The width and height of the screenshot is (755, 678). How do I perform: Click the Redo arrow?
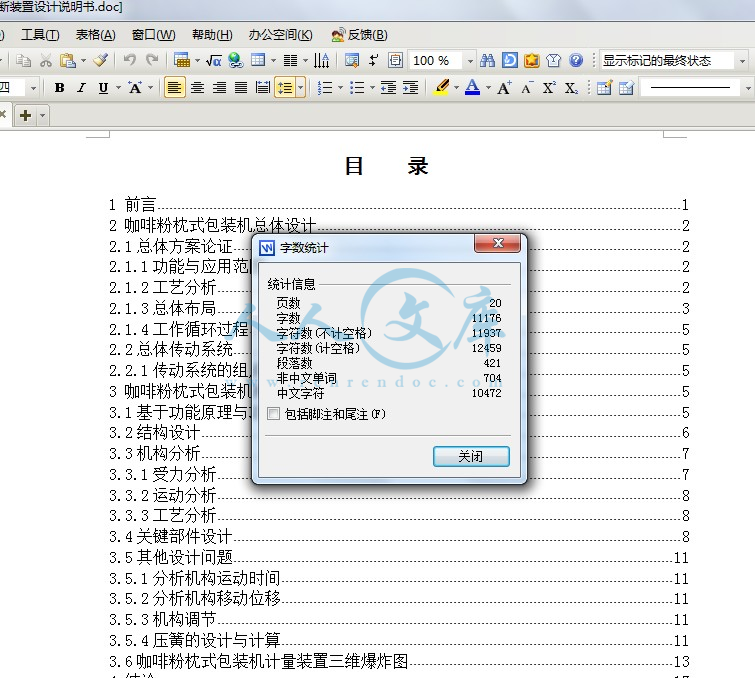[152, 60]
